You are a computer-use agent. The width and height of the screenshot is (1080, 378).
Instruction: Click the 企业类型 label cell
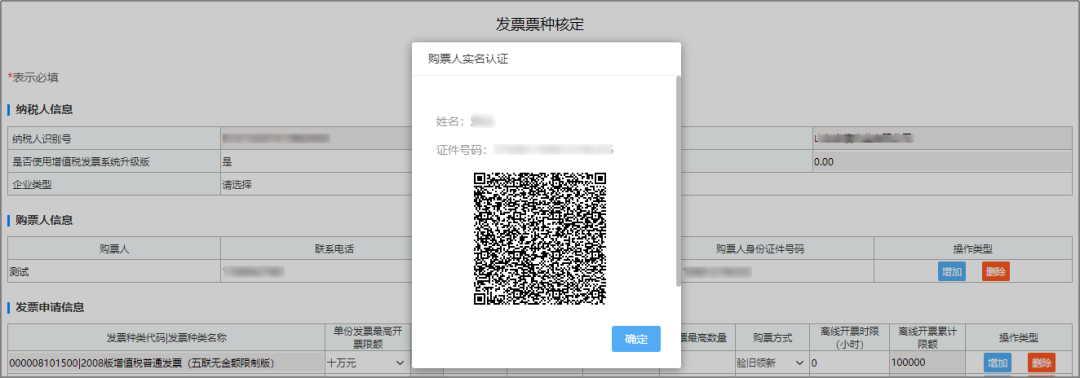114,185
